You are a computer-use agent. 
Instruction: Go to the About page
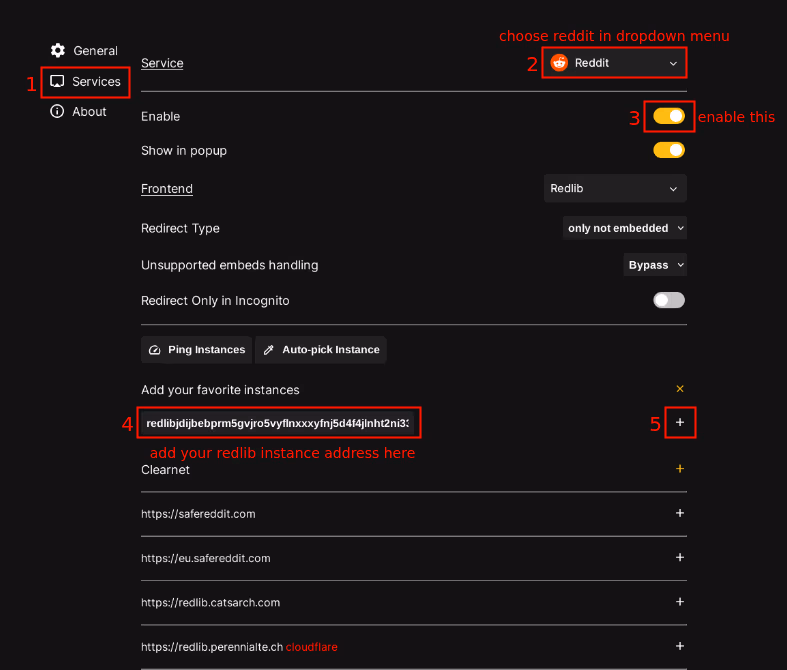coord(79,111)
